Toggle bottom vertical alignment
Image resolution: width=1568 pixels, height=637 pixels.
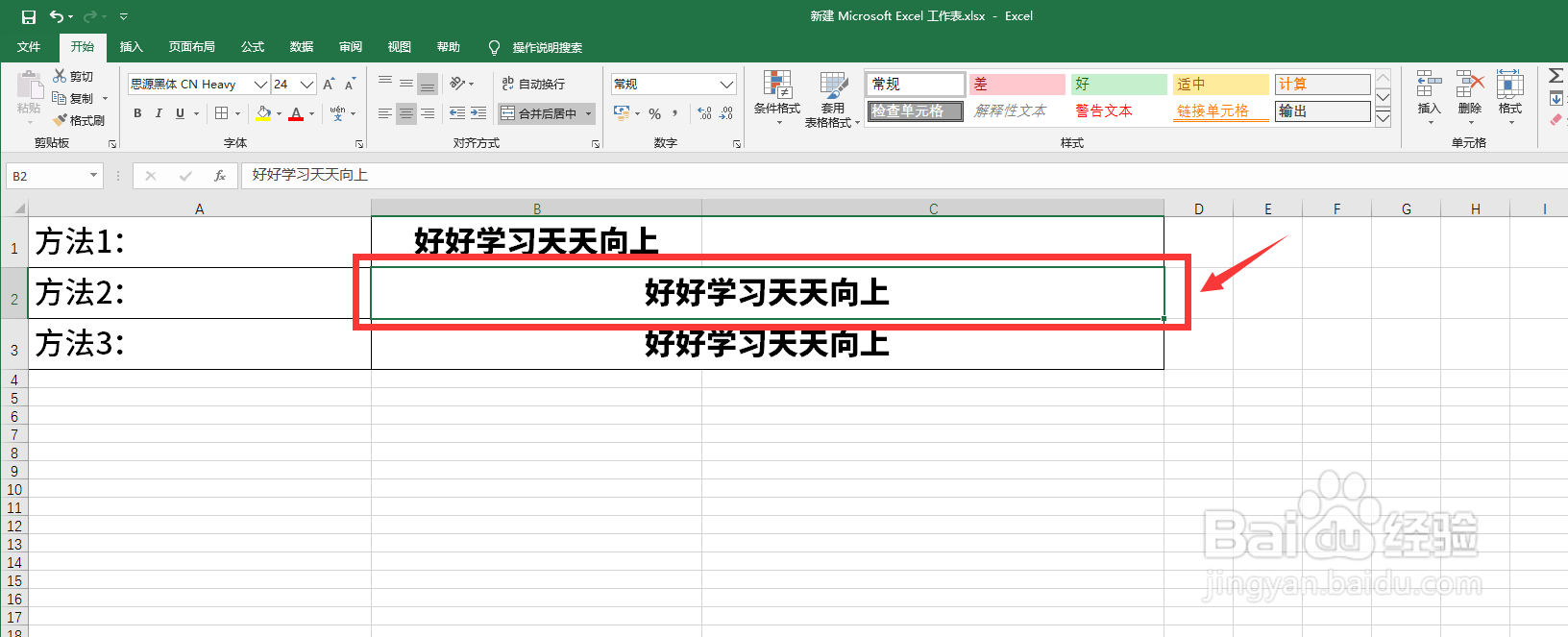428,84
